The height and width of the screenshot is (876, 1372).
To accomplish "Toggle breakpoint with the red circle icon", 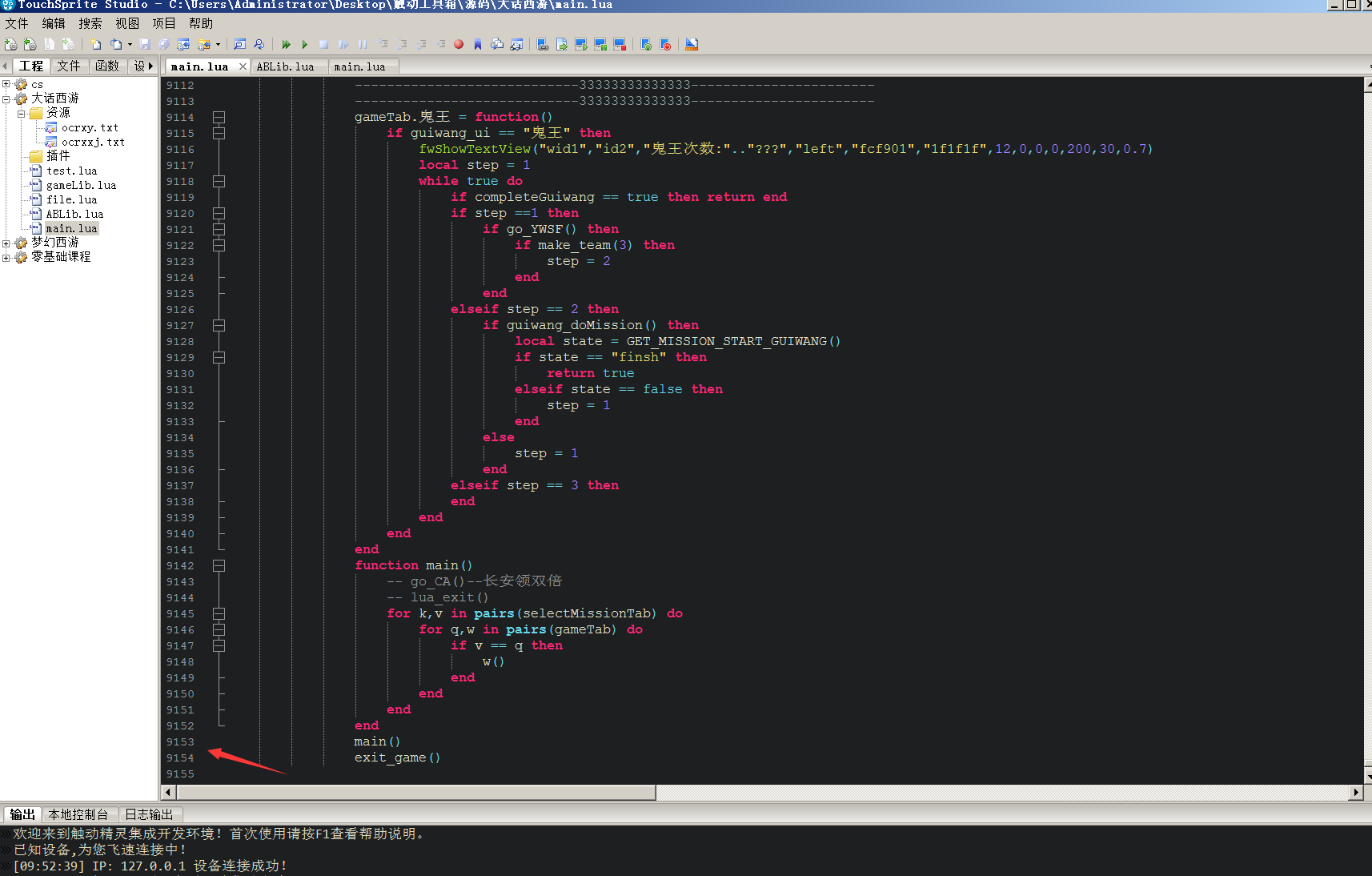I will pos(459,44).
